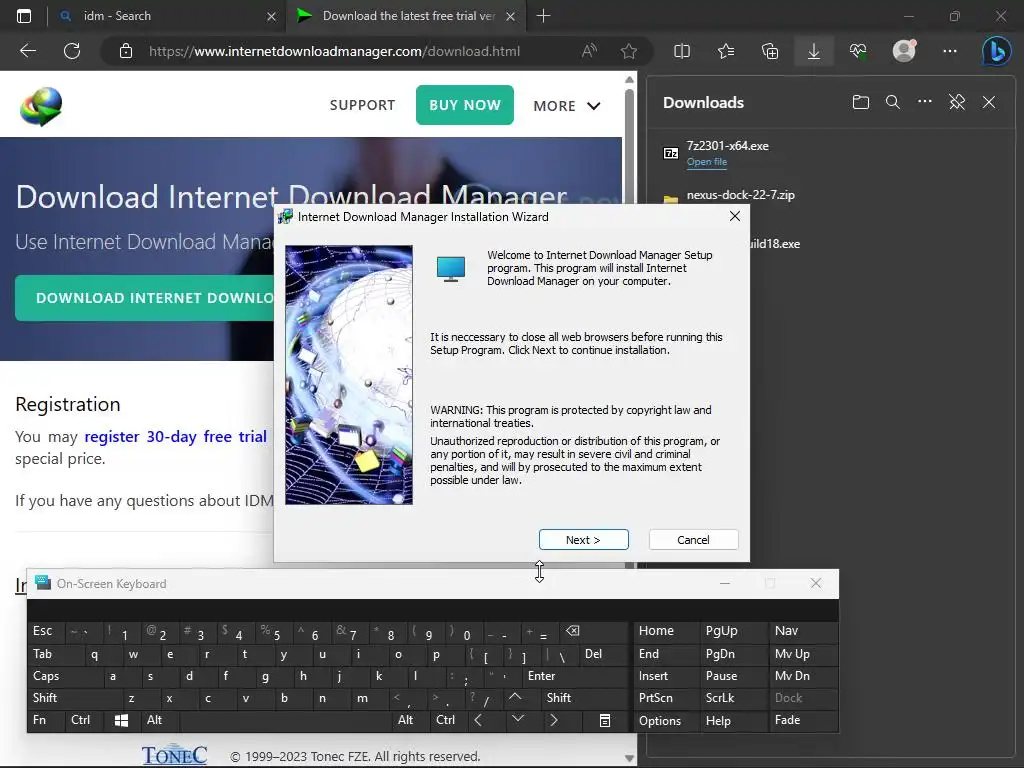Click Open file under 7z2301-x64.exe
The height and width of the screenshot is (768, 1024).
pyautogui.click(x=707, y=162)
